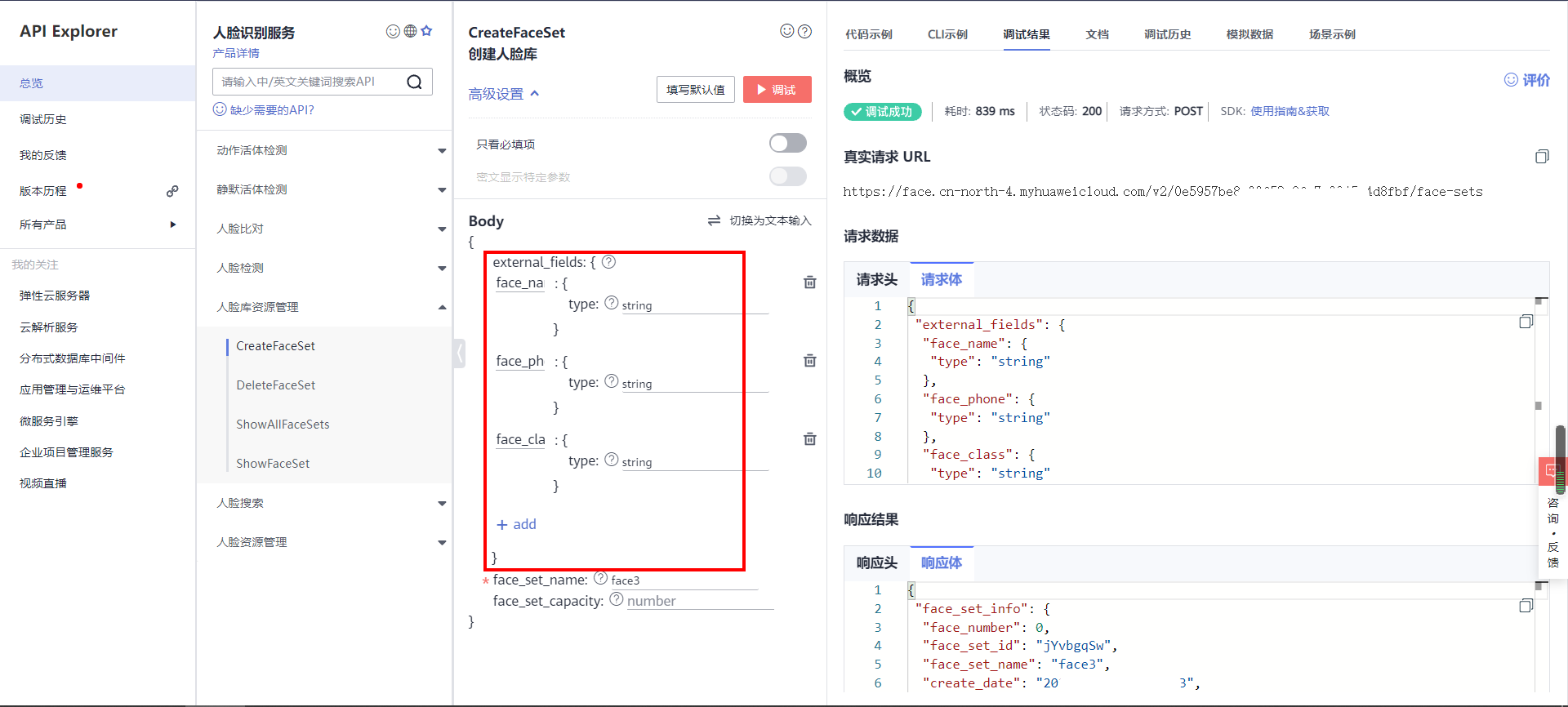Viewport: 1568px width, 707px height.
Task: Open 产品详情 link
Action: pos(236,53)
